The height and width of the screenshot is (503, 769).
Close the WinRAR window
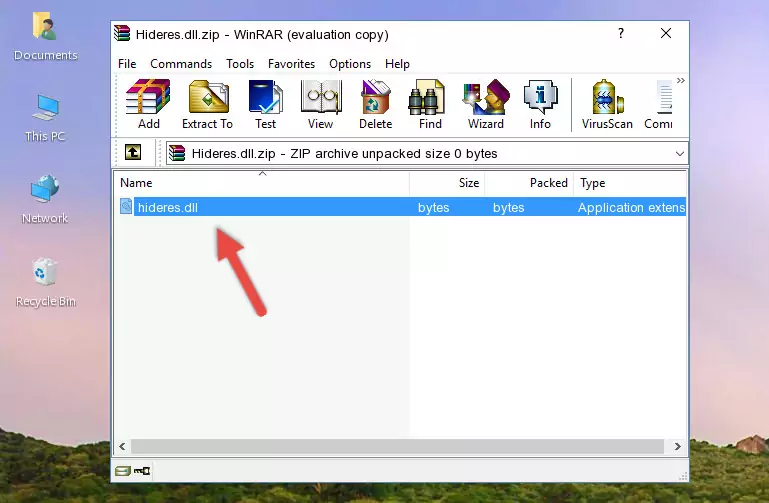(666, 33)
